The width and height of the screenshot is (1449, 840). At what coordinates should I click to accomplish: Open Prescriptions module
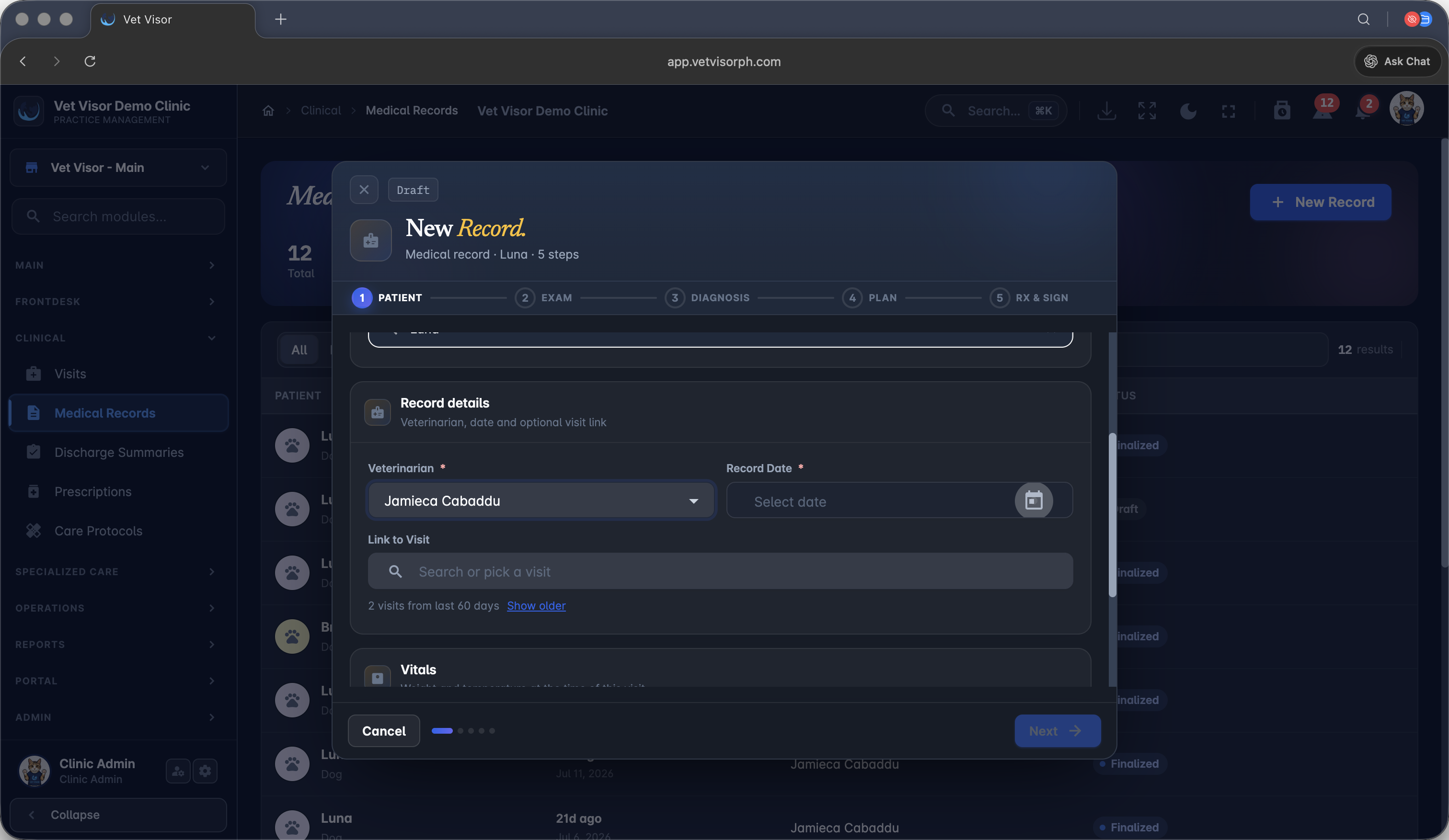coord(118,492)
